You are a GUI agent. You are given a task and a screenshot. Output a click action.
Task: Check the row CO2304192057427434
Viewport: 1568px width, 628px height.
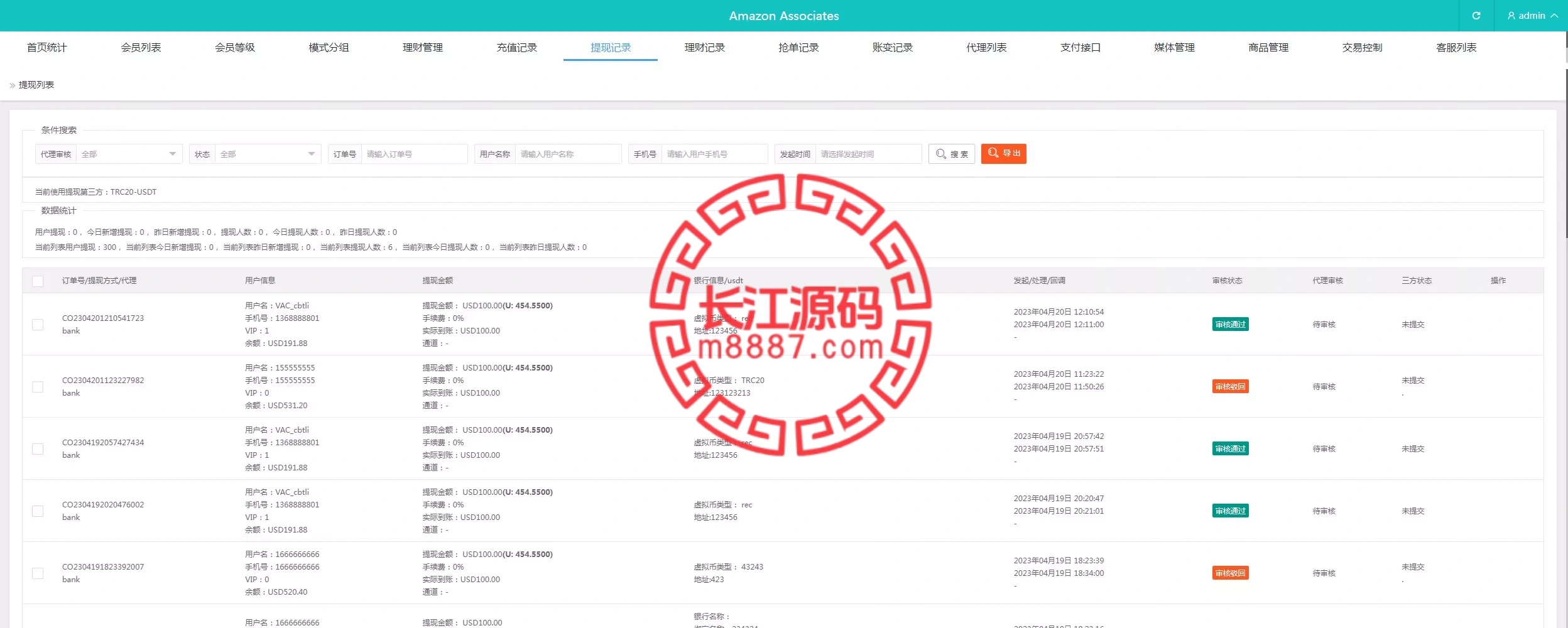coord(38,449)
